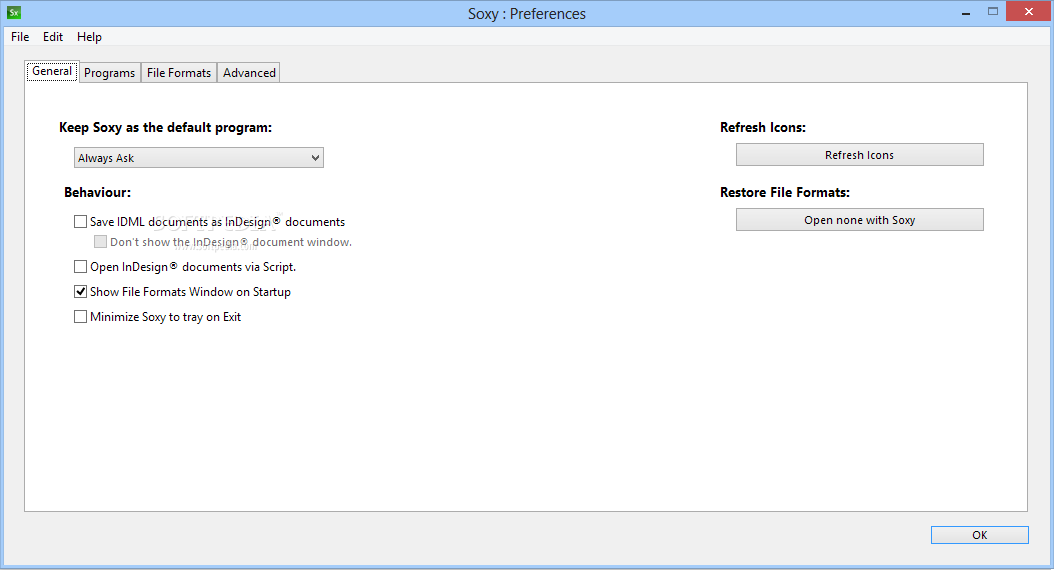Open the Advanced tab
This screenshot has height=570, width=1054.
(249, 73)
